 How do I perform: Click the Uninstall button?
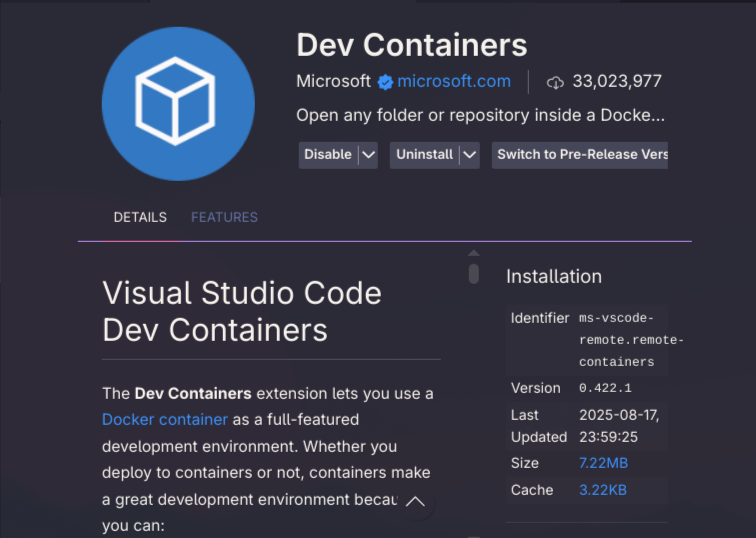424,155
